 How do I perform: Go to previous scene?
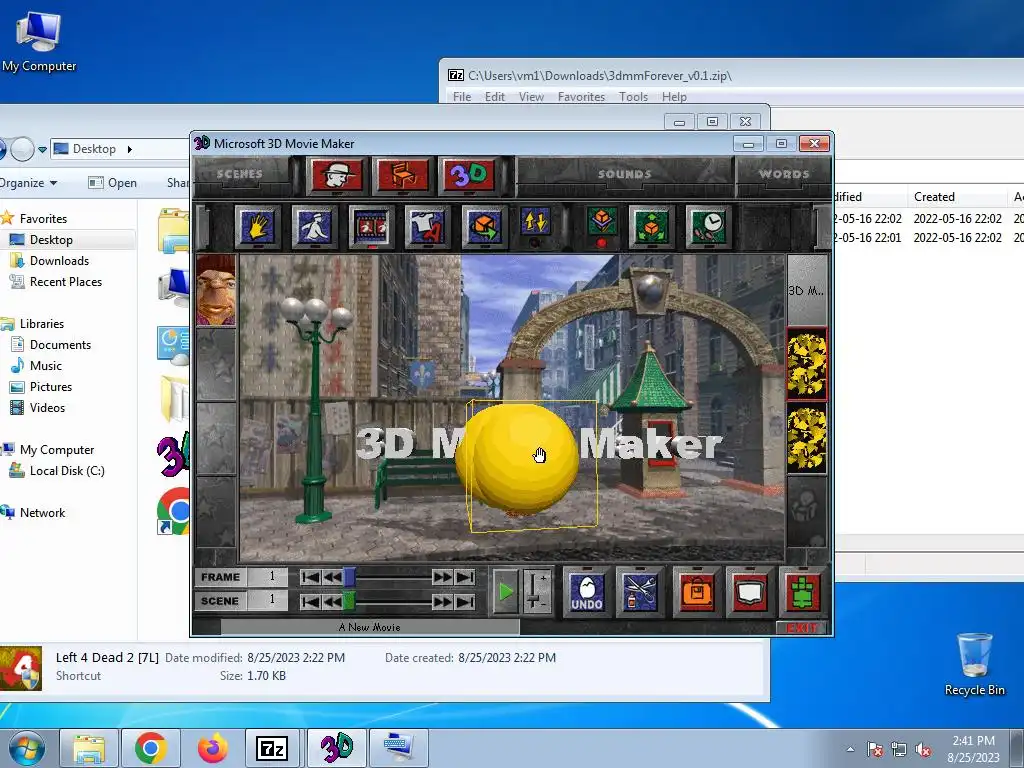pyautogui.click(x=332, y=601)
